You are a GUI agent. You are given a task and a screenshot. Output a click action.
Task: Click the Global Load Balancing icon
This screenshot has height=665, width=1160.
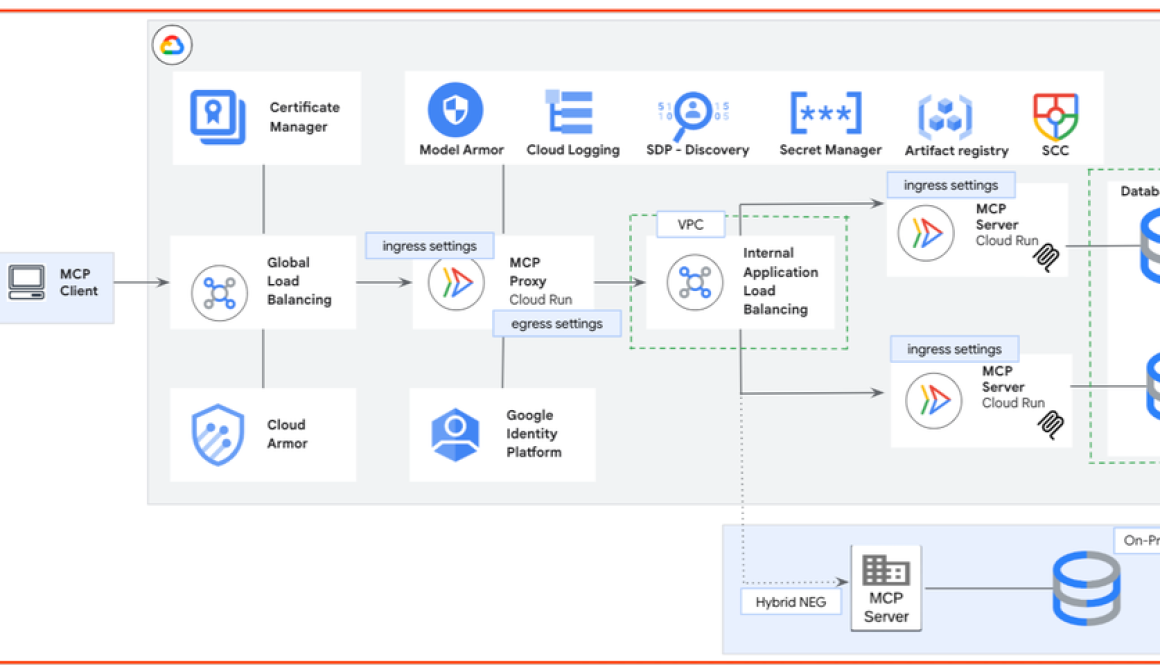click(x=219, y=288)
